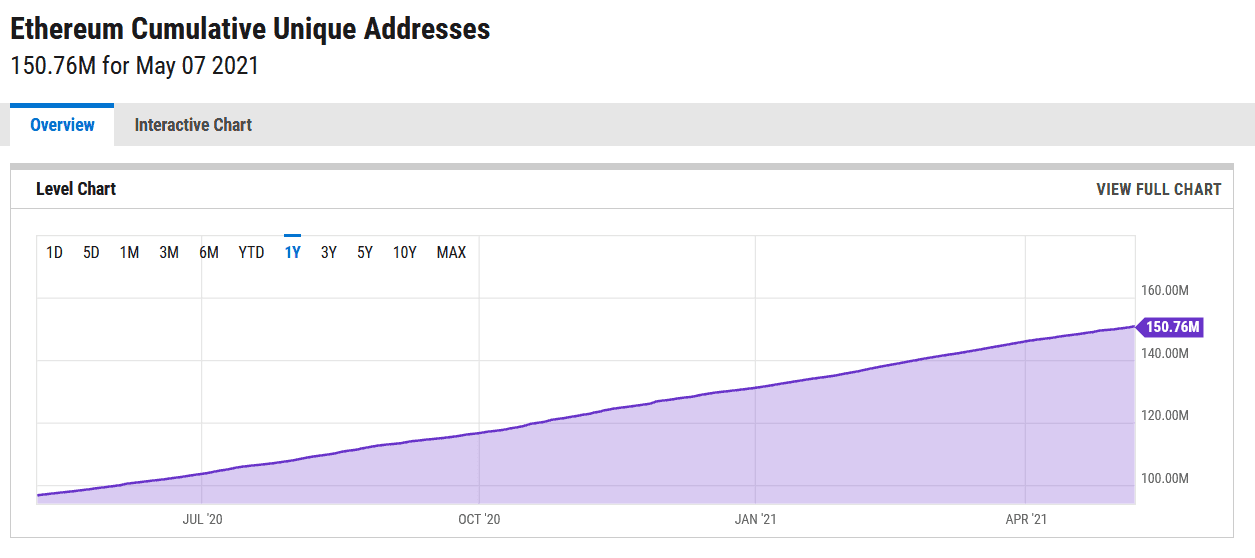Set chart range to 6M
This screenshot has height=558, width=1255.
tap(209, 252)
